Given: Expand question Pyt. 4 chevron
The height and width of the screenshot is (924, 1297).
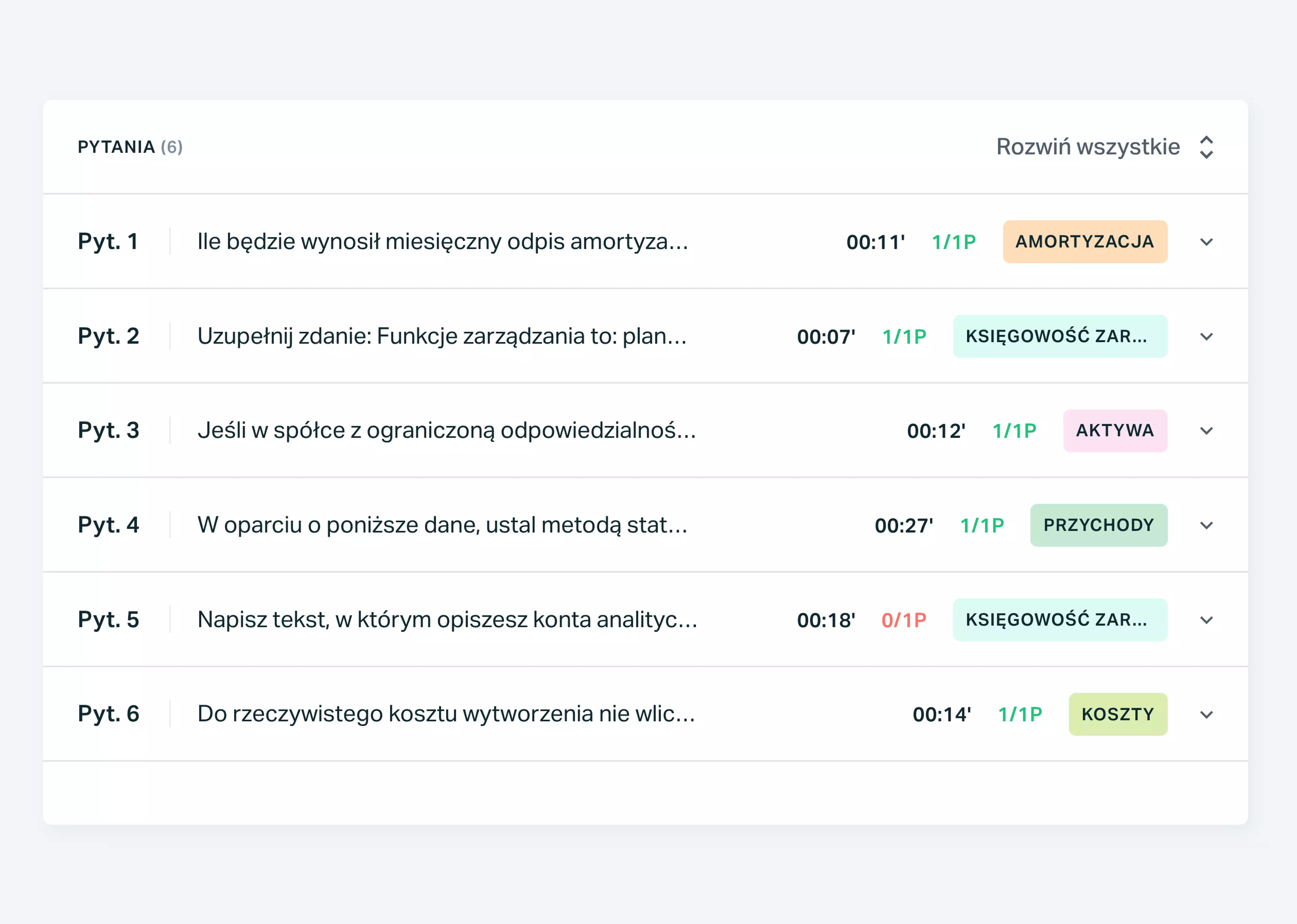Looking at the screenshot, I should point(1206,525).
